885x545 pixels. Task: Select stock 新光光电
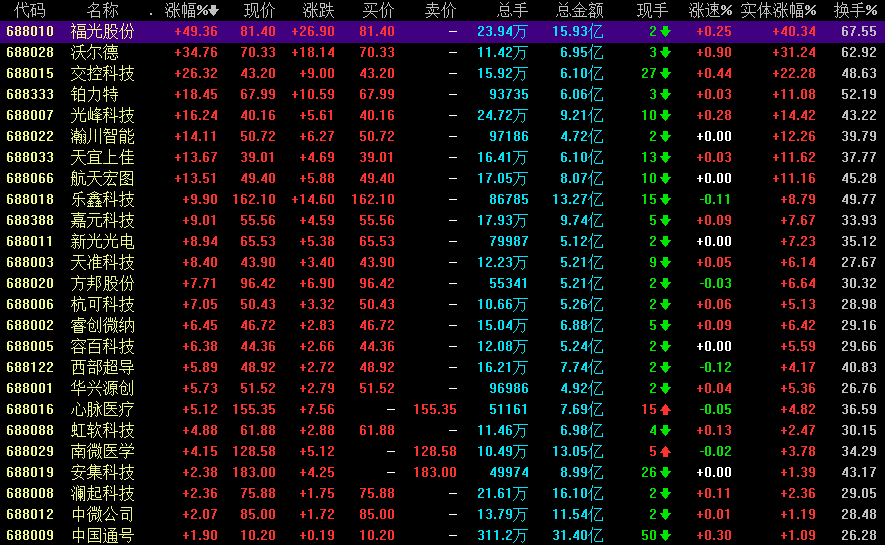[103, 241]
